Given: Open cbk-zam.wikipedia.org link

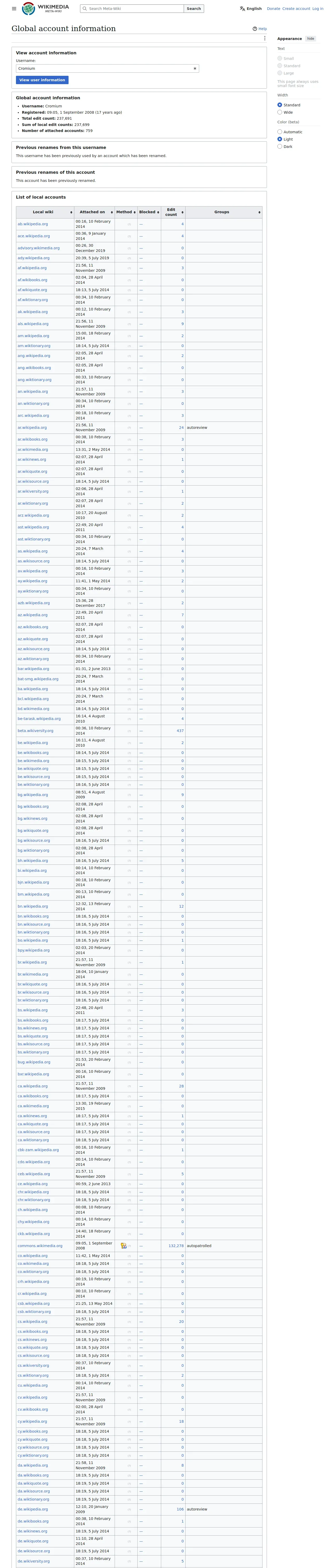Looking at the screenshot, I should [x=38, y=1150].
